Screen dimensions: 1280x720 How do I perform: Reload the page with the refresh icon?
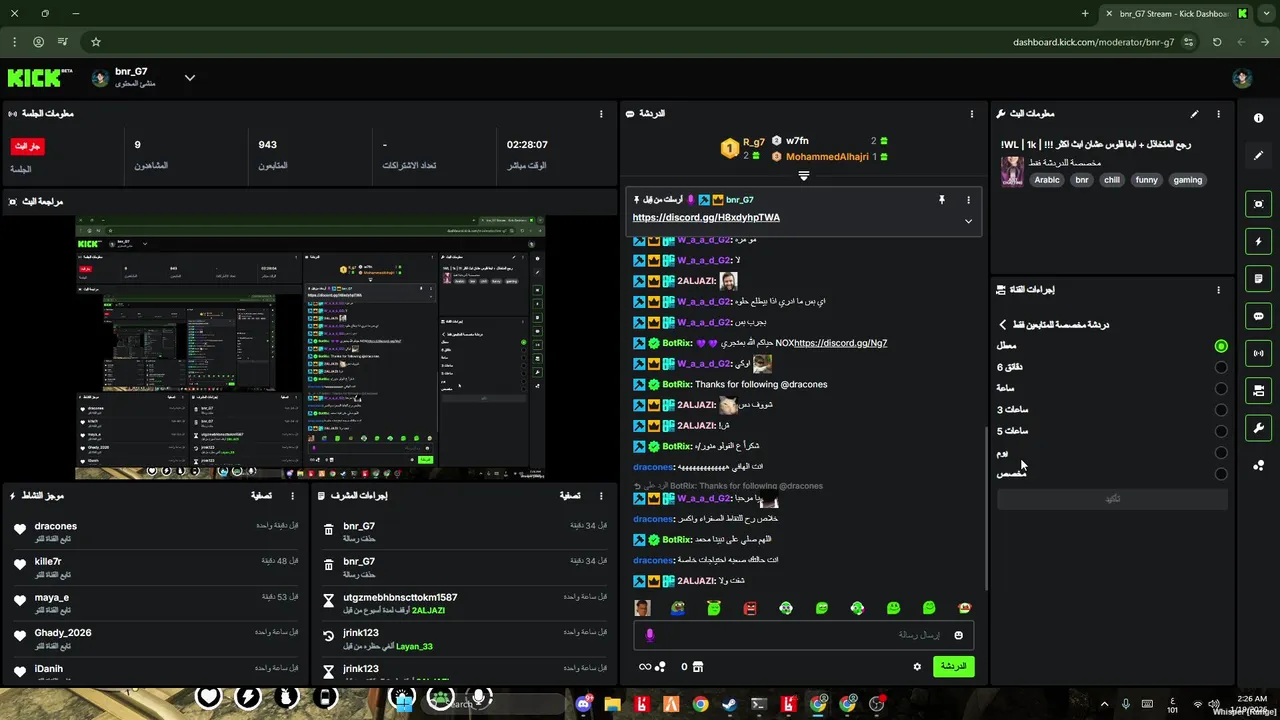(x=1217, y=42)
